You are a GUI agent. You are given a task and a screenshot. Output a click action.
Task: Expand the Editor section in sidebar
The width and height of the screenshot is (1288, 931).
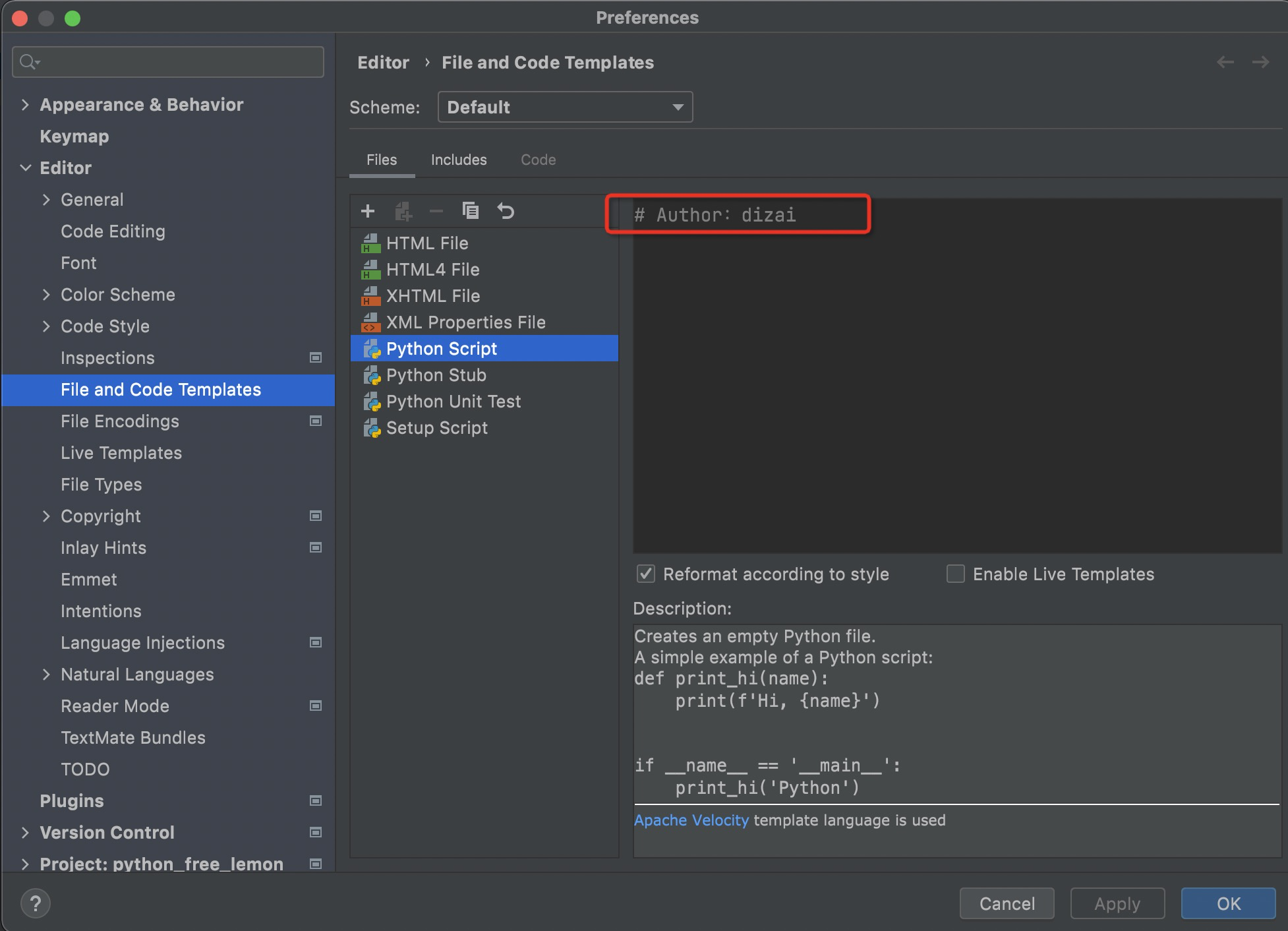(27, 167)
